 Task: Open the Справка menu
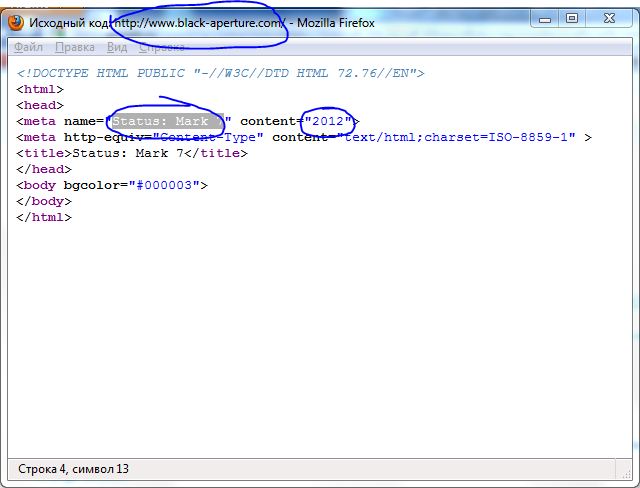(x=162, y=48)
